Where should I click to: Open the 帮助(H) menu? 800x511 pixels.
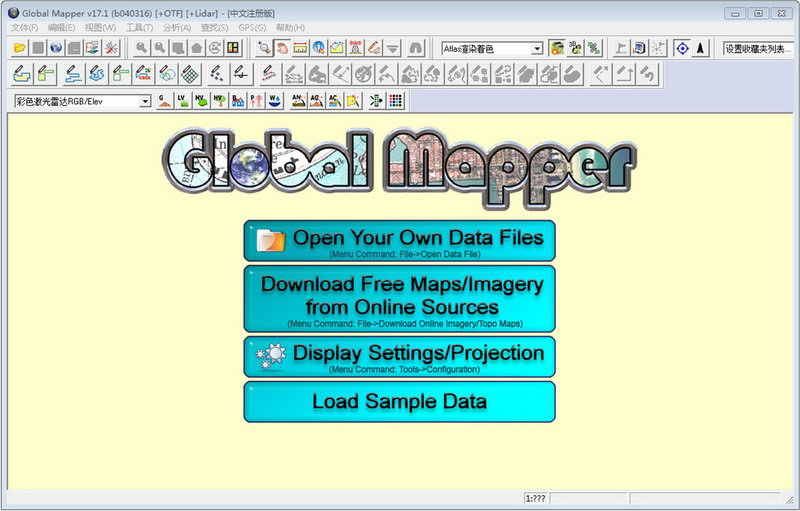point(290,28)
